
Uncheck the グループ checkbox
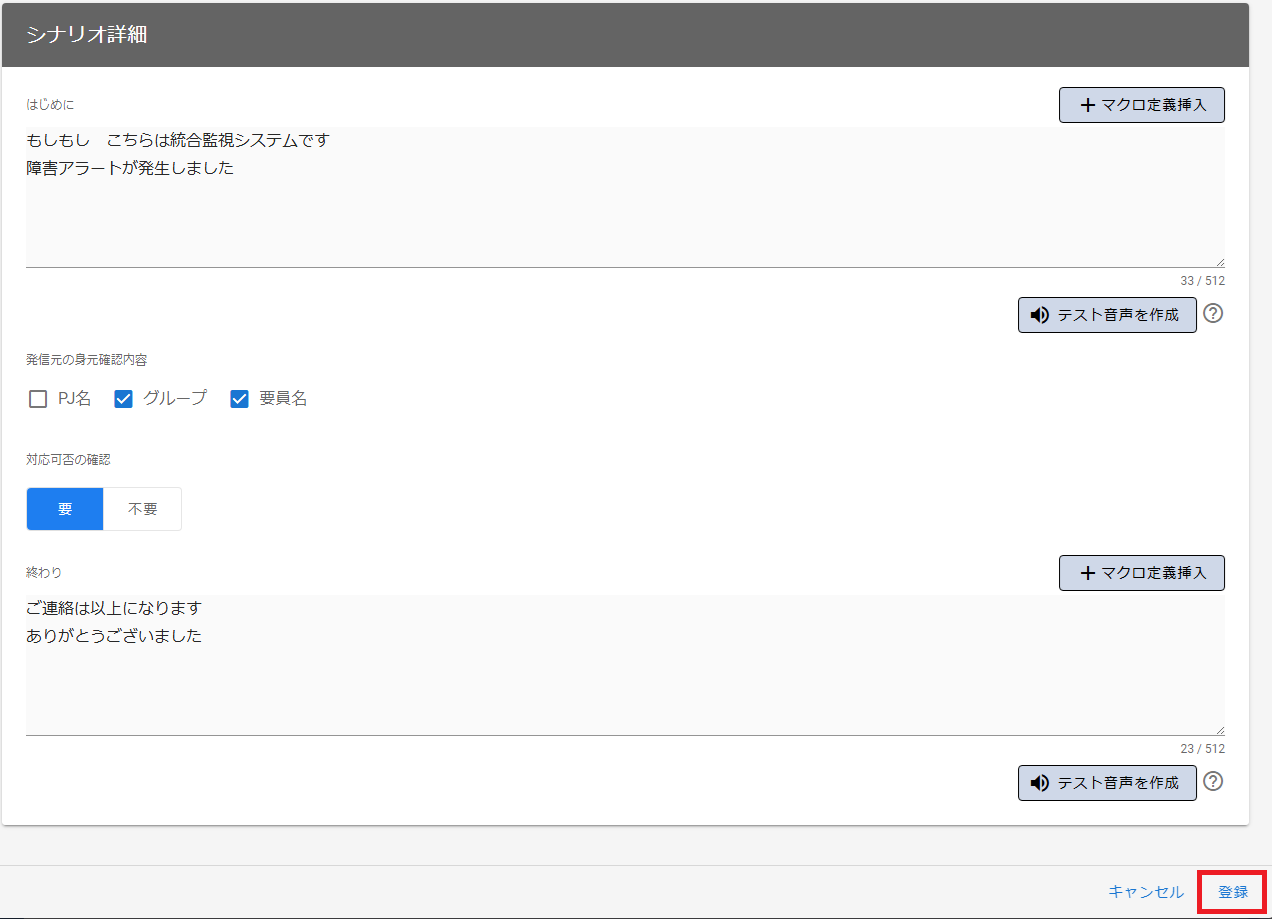[124, 399]
